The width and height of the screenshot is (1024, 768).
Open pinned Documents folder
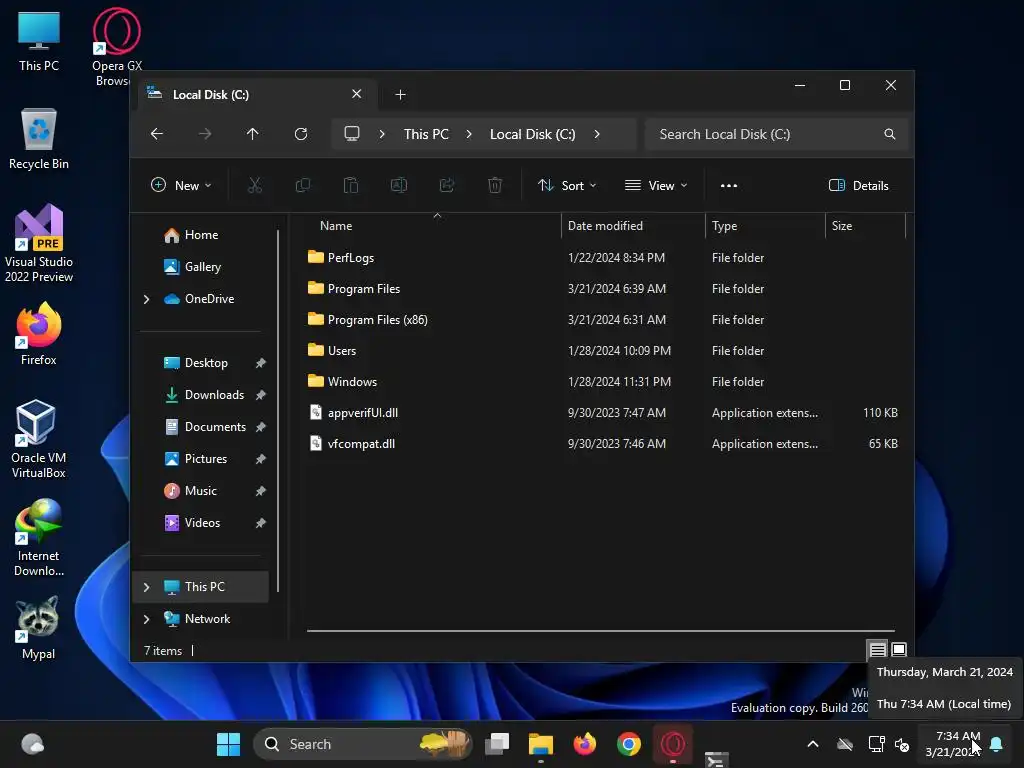(x=216, y=427)
